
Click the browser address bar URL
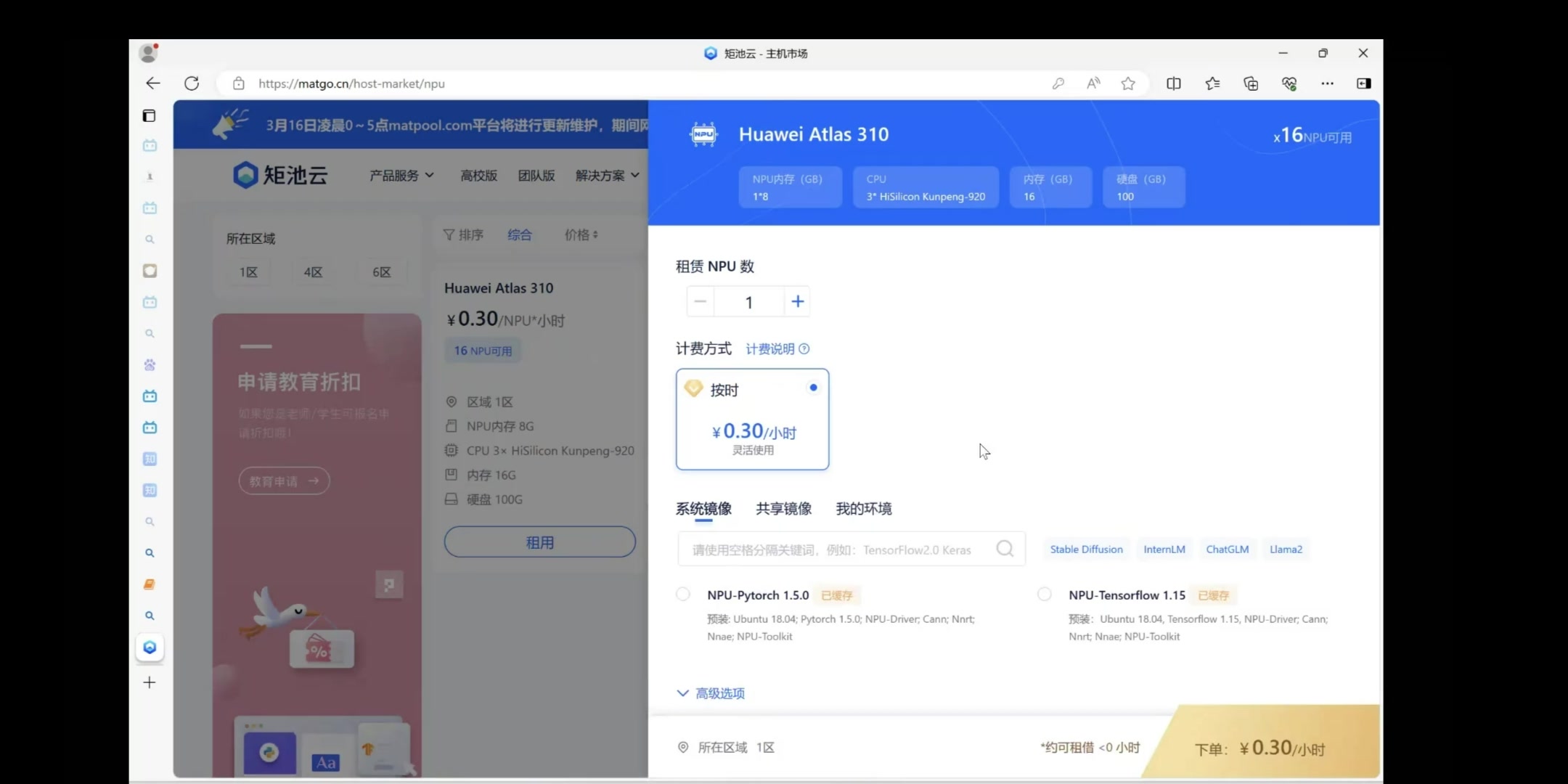point(351,83)
